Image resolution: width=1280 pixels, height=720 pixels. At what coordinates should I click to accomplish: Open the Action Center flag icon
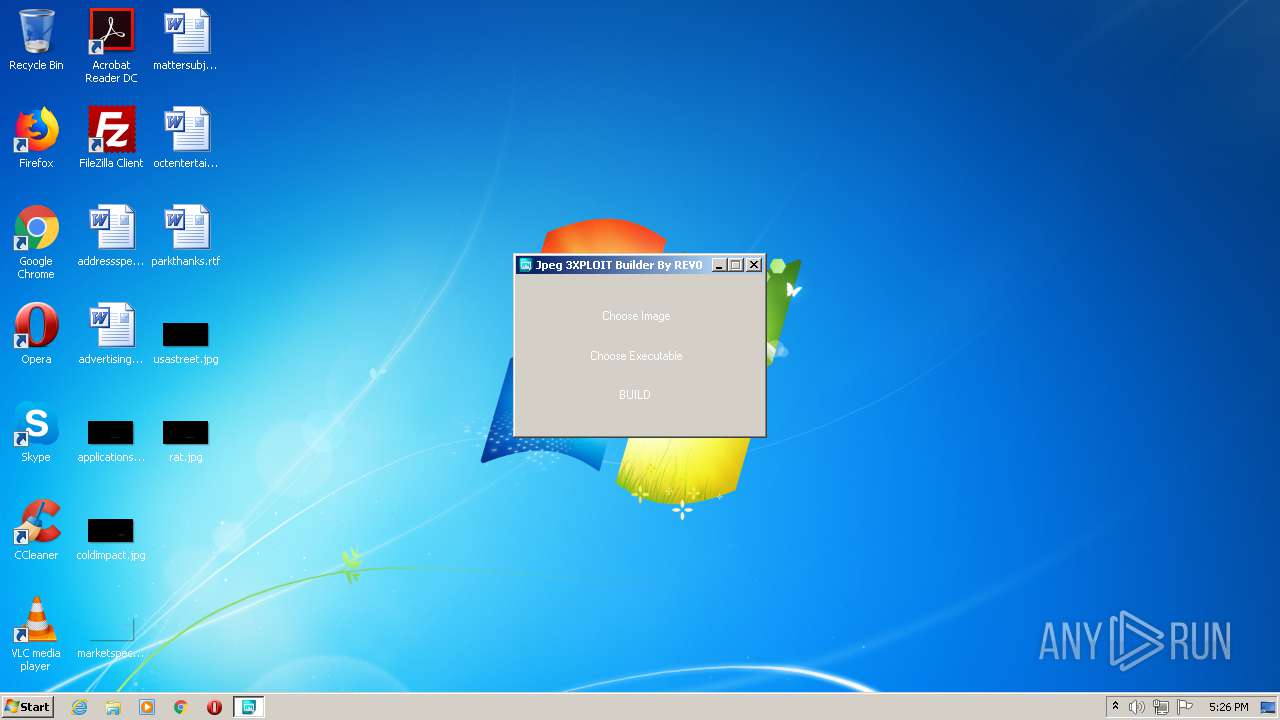coord(1185,707)
